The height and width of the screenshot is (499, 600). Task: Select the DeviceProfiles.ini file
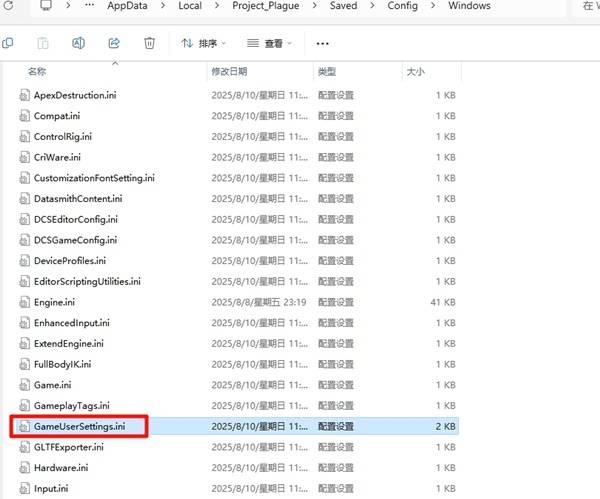69,260
